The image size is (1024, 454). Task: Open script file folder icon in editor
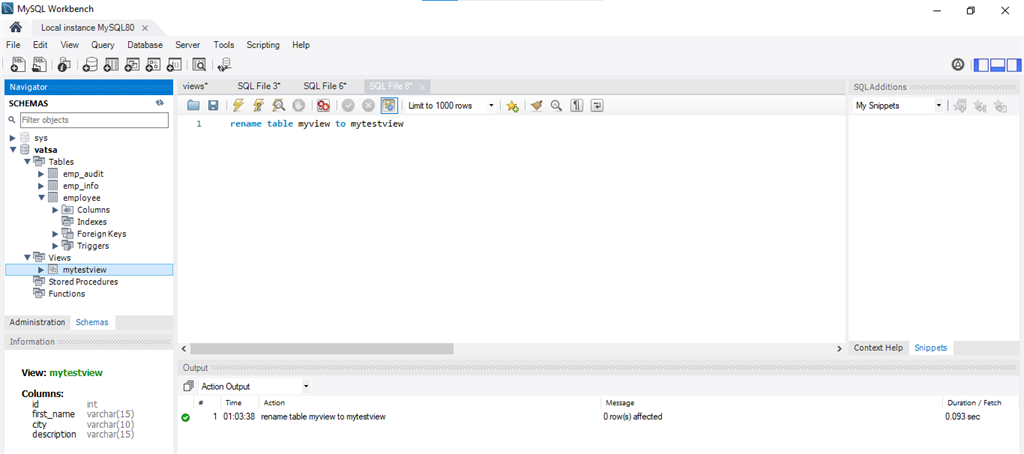pos(193,105)
